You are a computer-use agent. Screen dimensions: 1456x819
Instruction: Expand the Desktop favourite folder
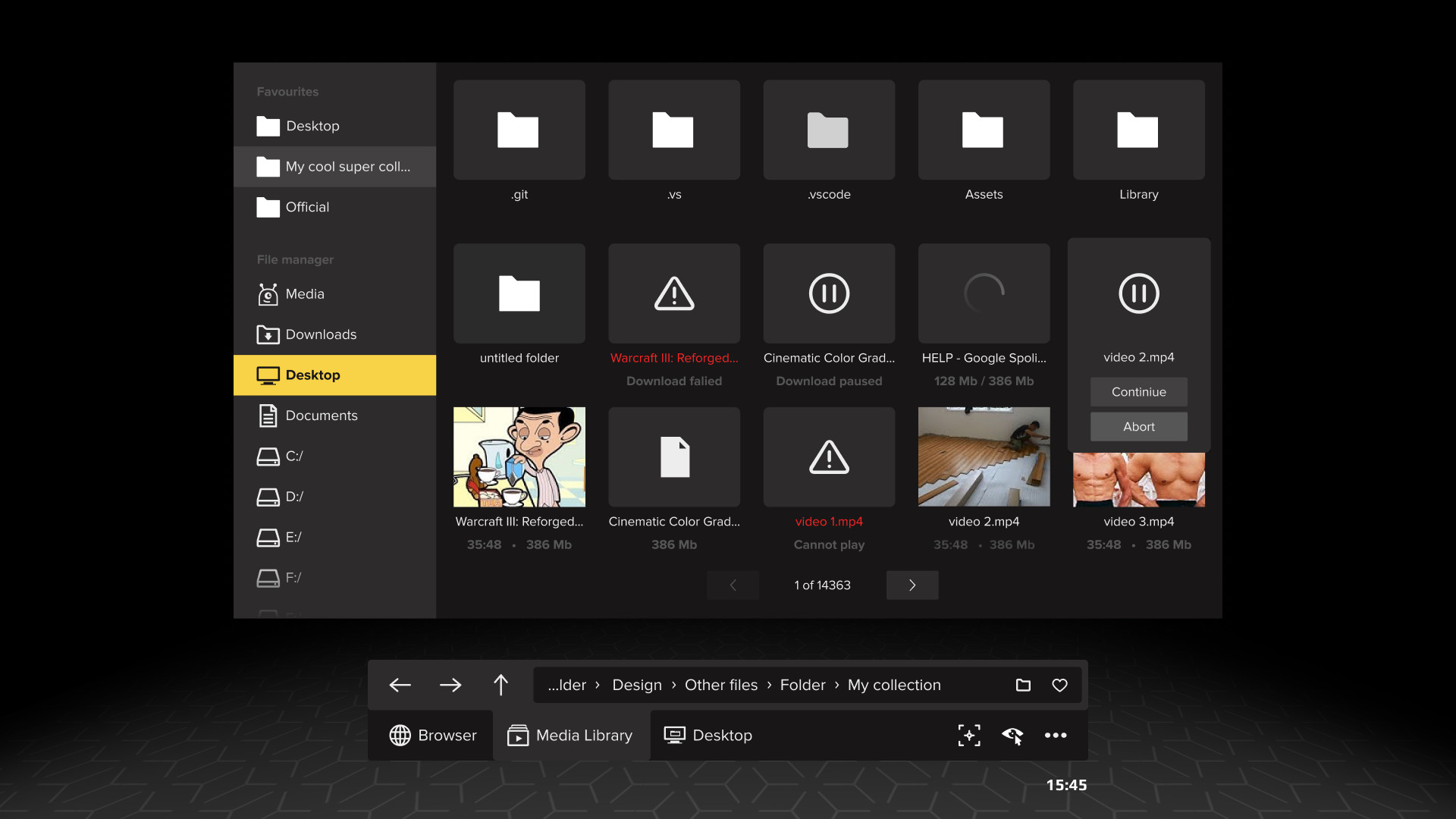pos(312,126)
